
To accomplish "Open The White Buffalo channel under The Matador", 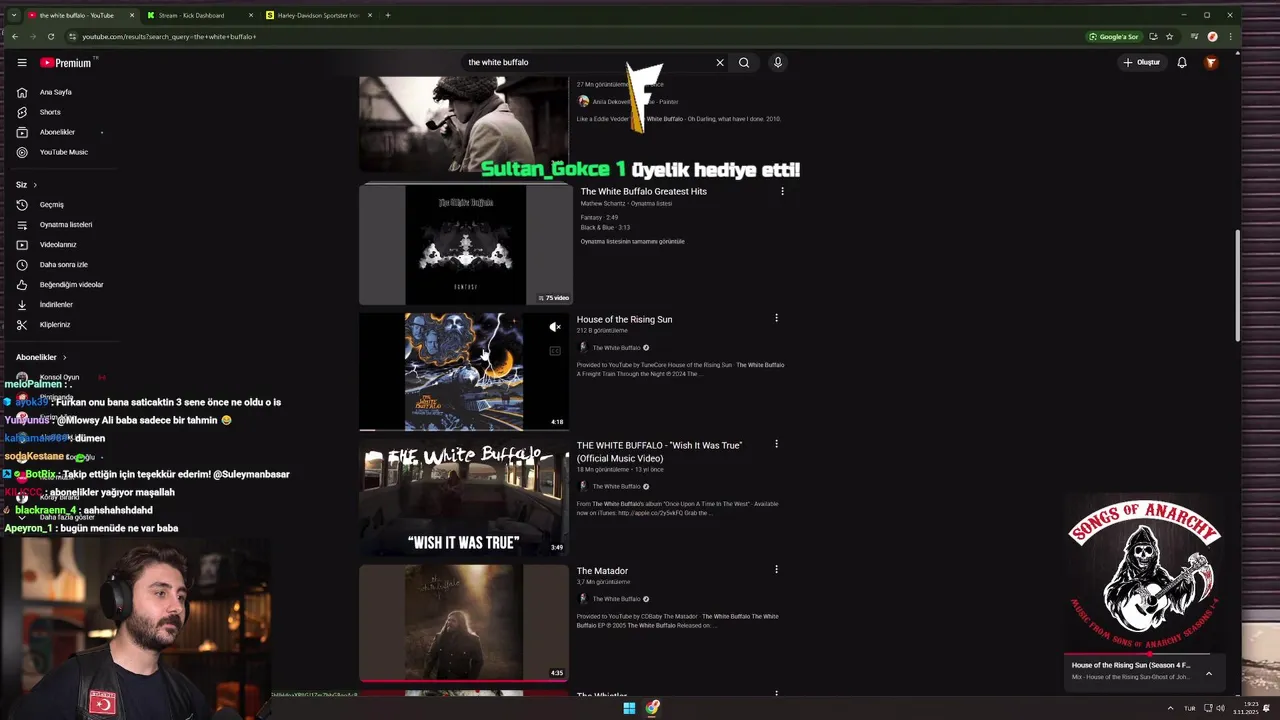I will (616, 599).
